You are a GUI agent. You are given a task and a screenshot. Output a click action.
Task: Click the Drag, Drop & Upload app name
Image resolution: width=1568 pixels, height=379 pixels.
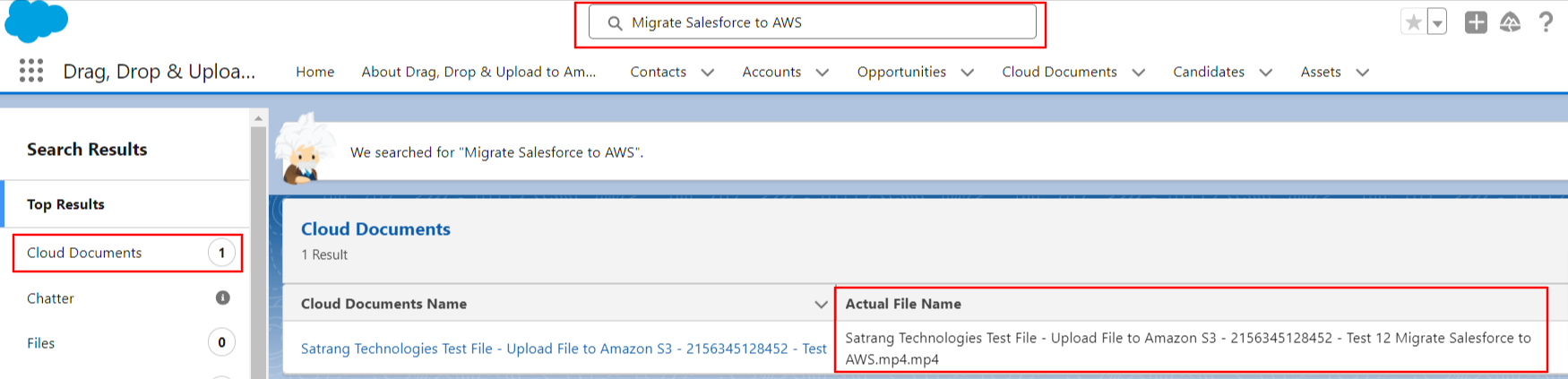[x=159, y=72]
